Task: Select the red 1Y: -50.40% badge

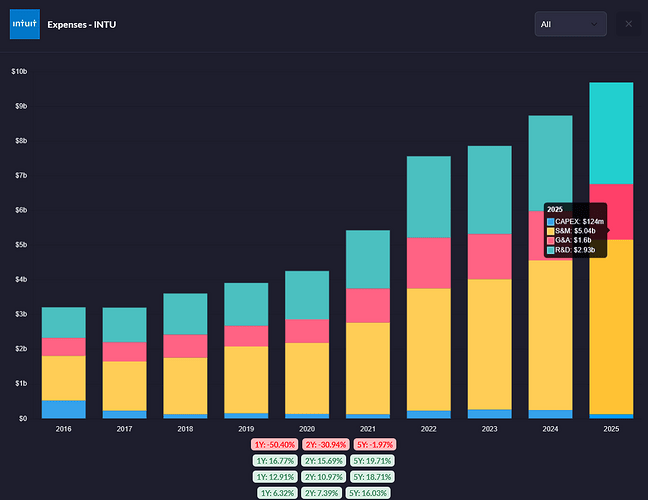Action: click(x=274, y=443)
